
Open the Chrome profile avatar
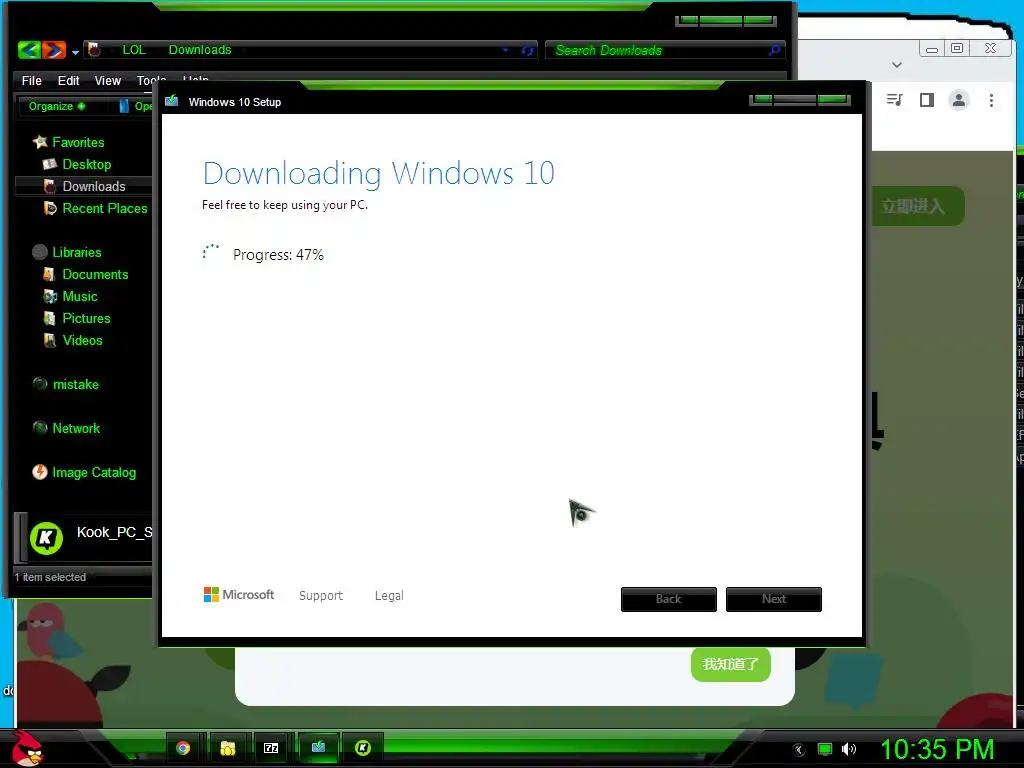(959, 100)
